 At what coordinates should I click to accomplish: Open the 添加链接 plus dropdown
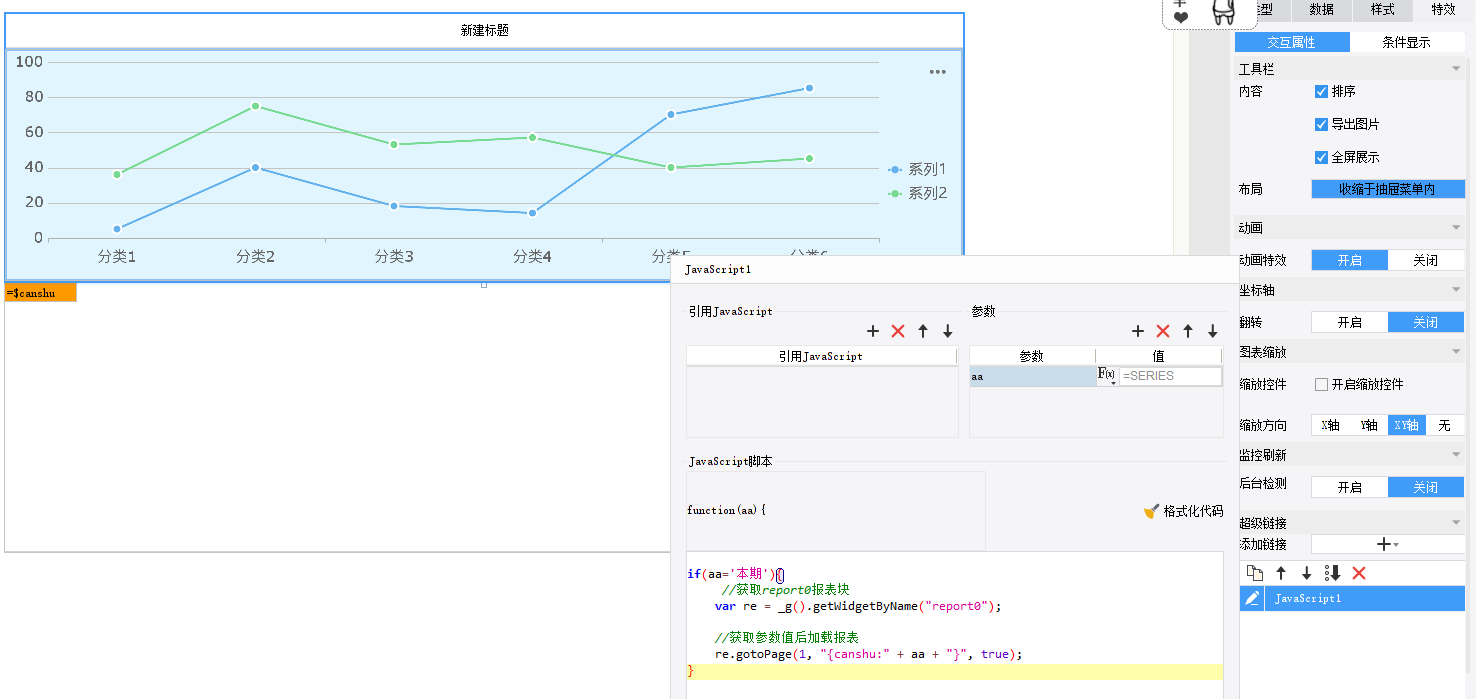(x=1387, y=544)
